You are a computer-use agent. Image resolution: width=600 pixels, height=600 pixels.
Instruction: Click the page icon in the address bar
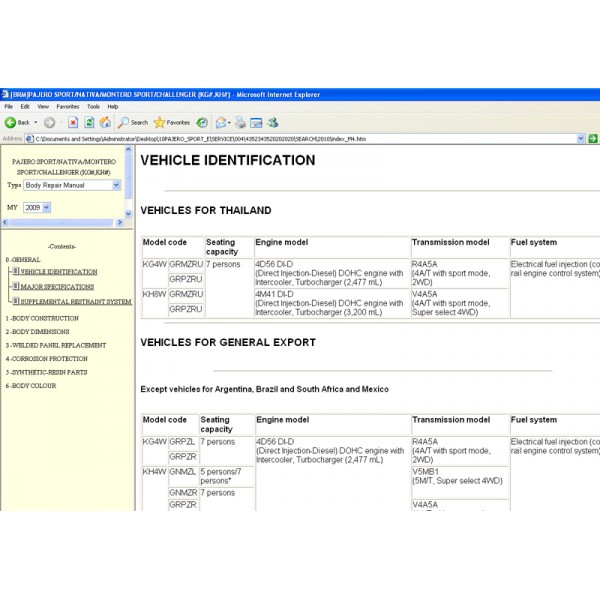tap(29, 139)
